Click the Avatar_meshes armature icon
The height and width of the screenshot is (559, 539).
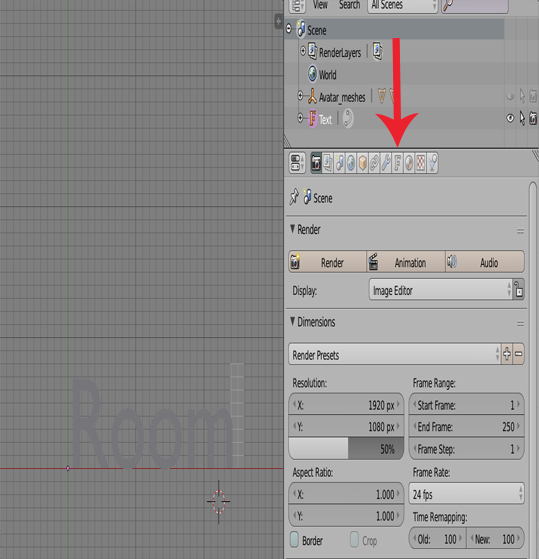[x=312, y=96]
